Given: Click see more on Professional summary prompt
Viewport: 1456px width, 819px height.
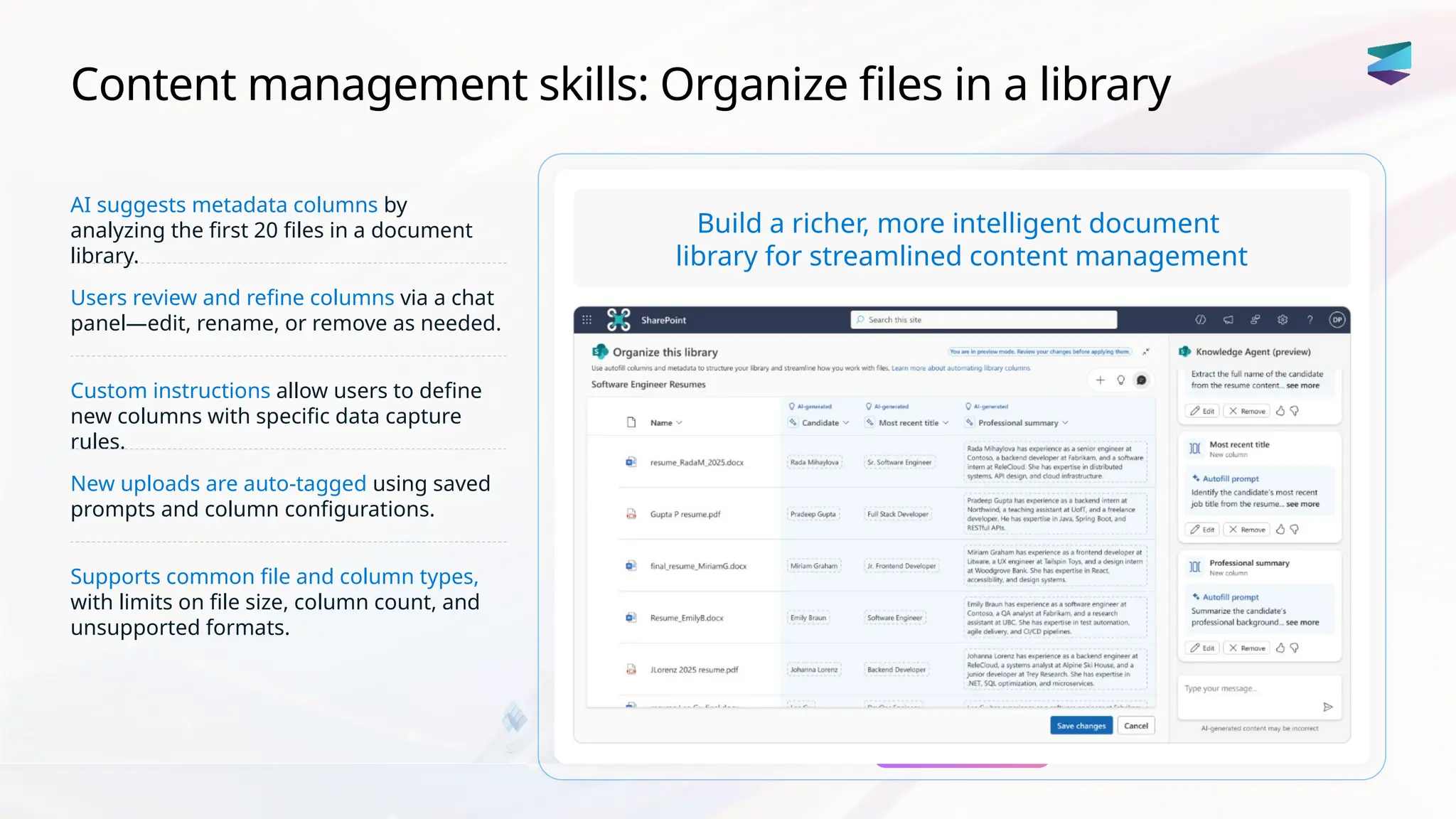Looking at the screenshot, I should (x=1302, y=622).
